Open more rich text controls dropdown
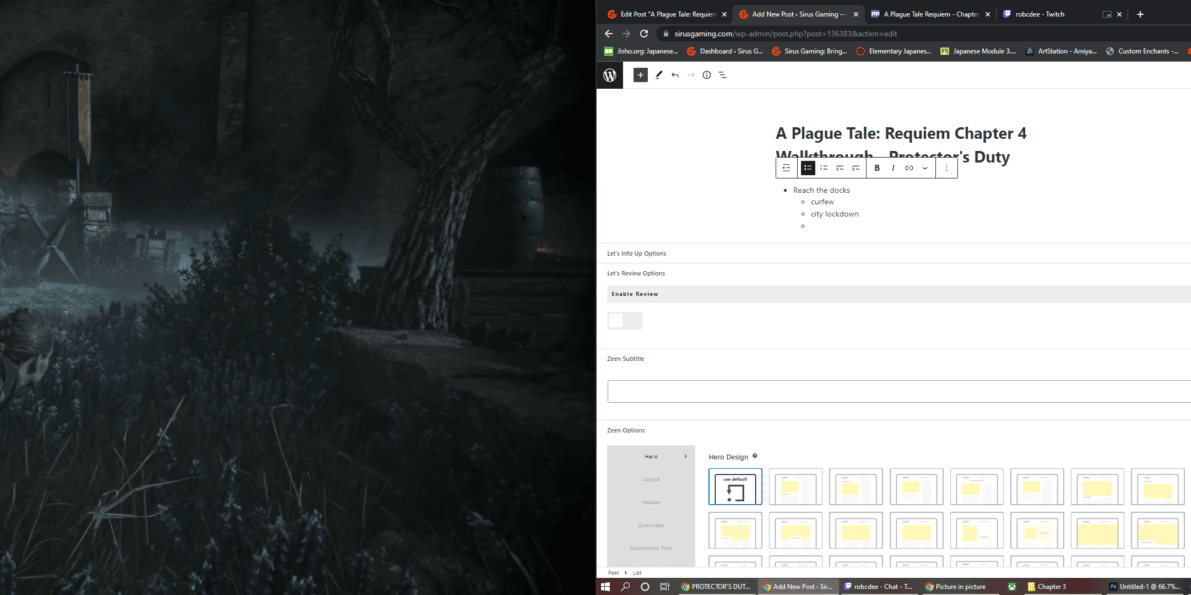1191x595 pixels. [925, 168]
